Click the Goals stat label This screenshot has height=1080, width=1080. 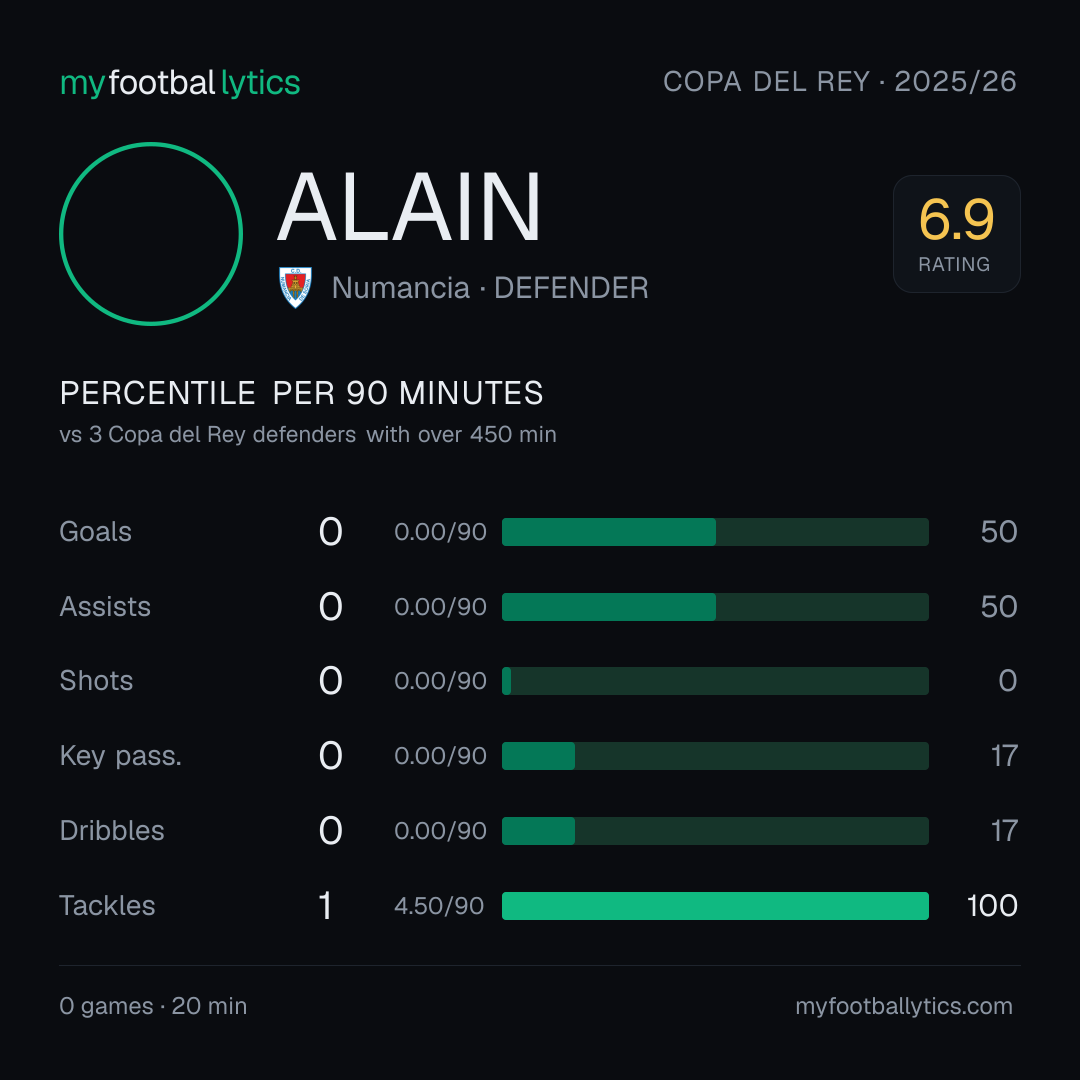tap(96, 532)
